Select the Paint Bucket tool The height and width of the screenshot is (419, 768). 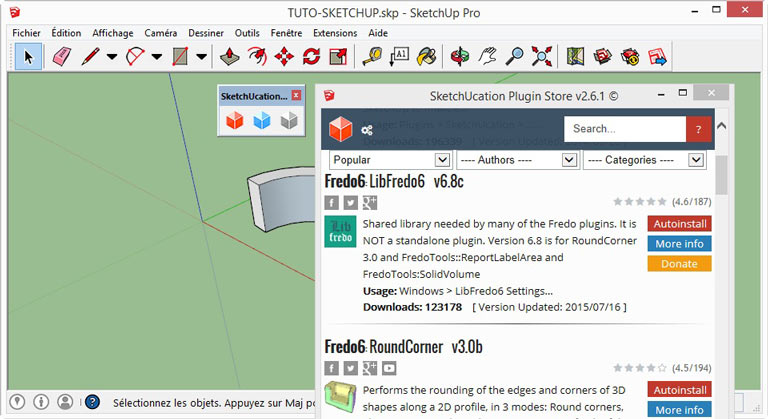pos(427,56)
